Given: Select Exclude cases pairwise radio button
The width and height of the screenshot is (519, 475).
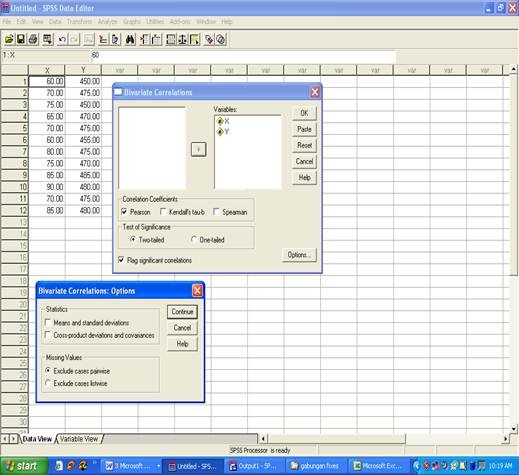Looking at the screenshot, I should click(x=48, y=370).
